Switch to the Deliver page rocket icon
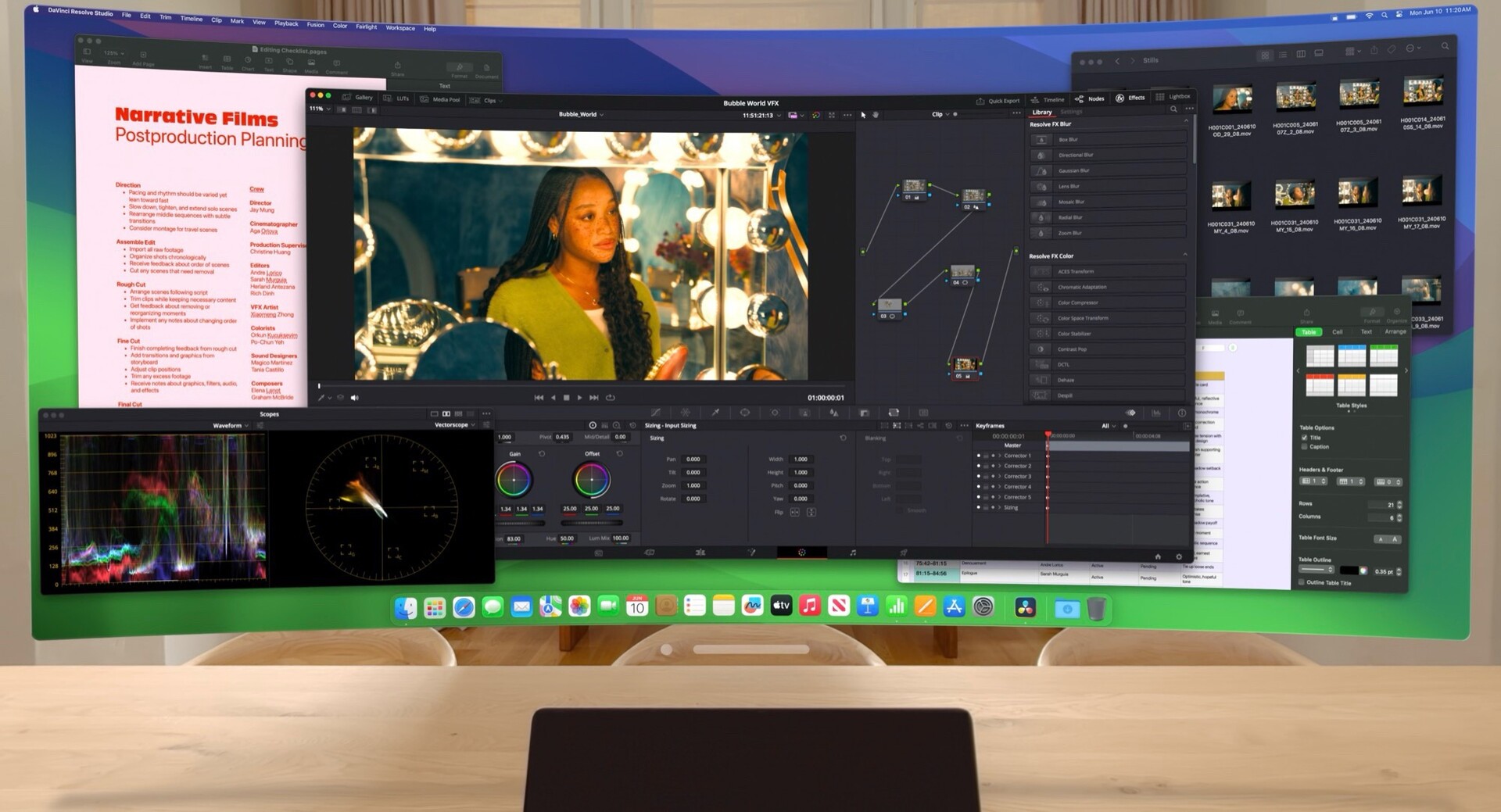 tap(903, 553)
